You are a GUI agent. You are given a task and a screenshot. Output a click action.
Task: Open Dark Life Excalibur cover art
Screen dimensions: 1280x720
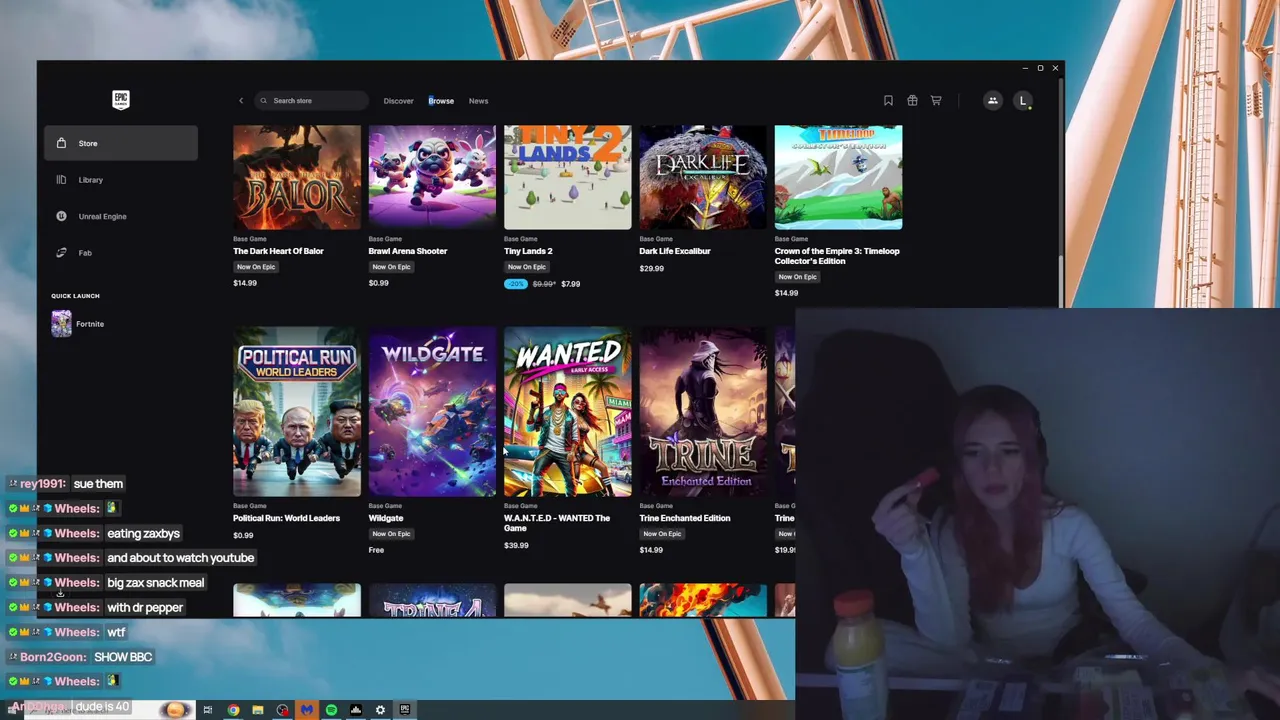[703, 177]
